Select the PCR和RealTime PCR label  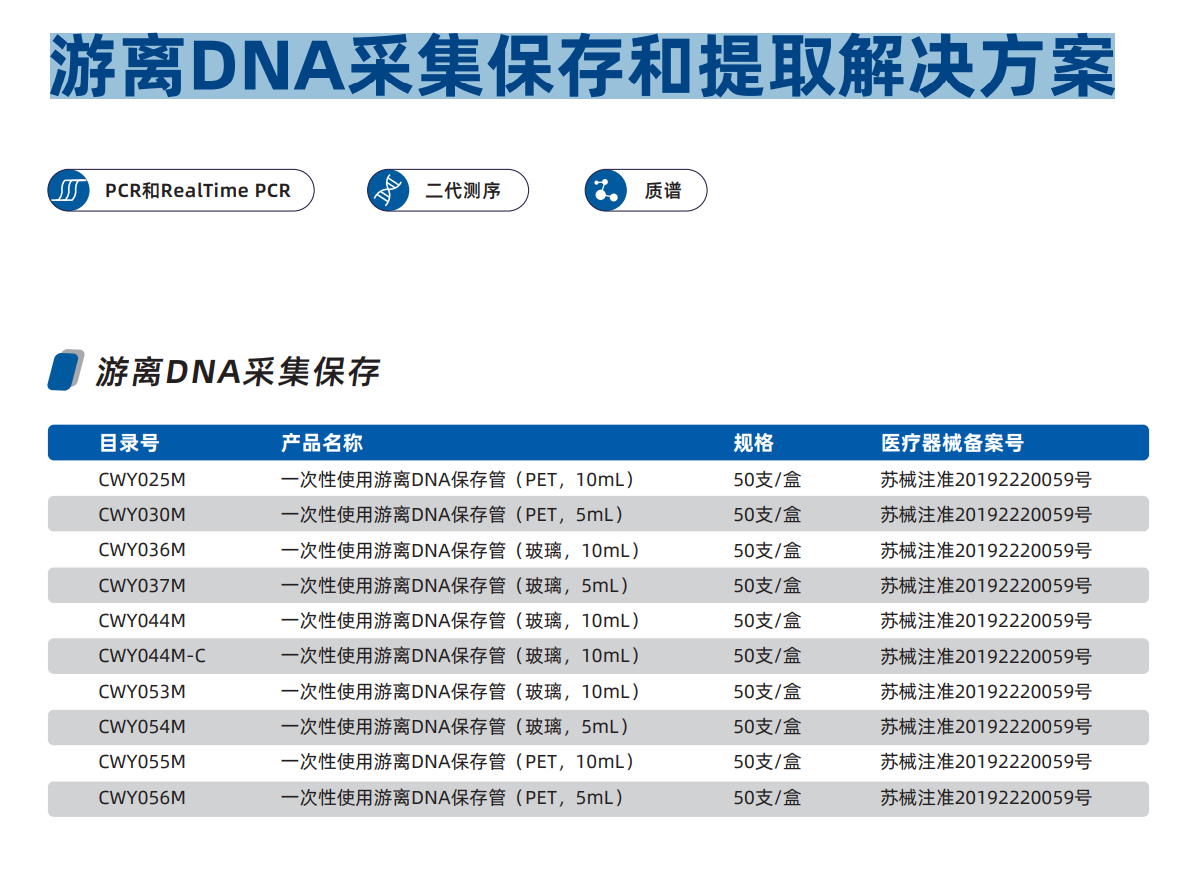[x=197, y=191]
